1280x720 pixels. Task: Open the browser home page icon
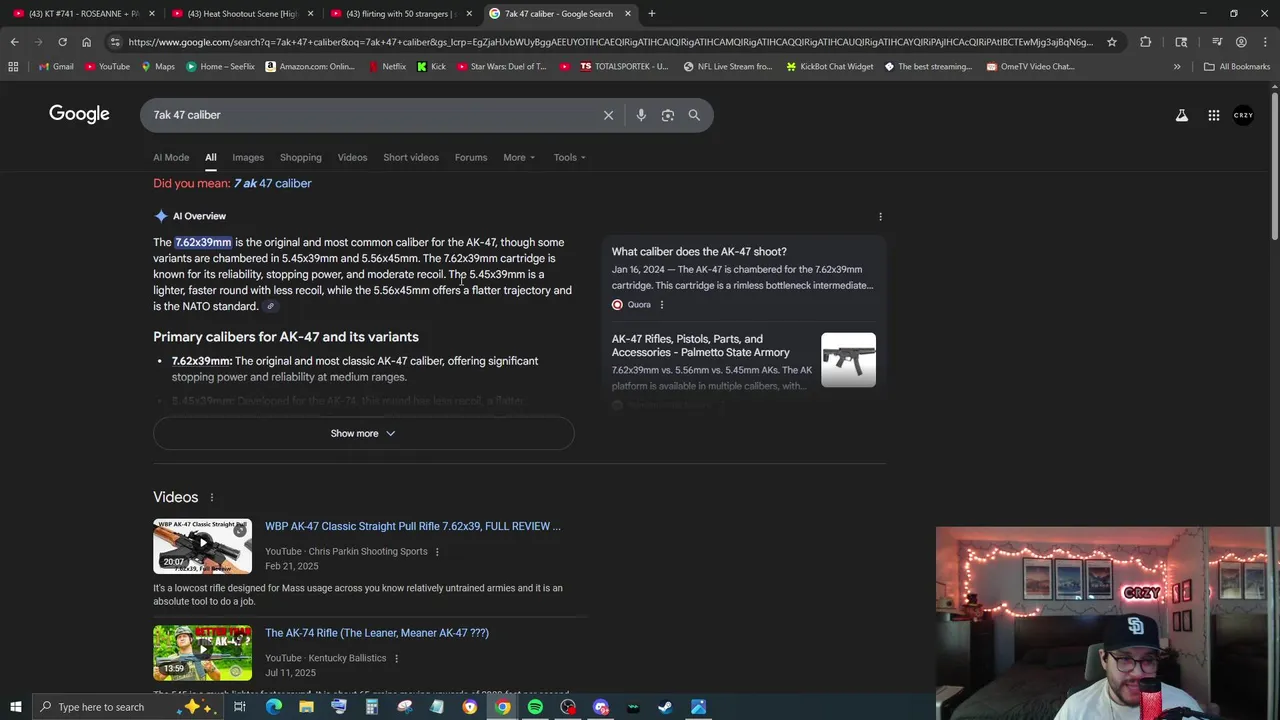point(86,42)
